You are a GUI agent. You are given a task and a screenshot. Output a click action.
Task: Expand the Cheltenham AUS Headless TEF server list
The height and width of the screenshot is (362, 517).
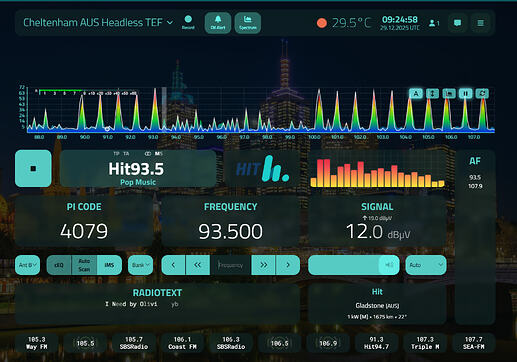click(98, 23)
